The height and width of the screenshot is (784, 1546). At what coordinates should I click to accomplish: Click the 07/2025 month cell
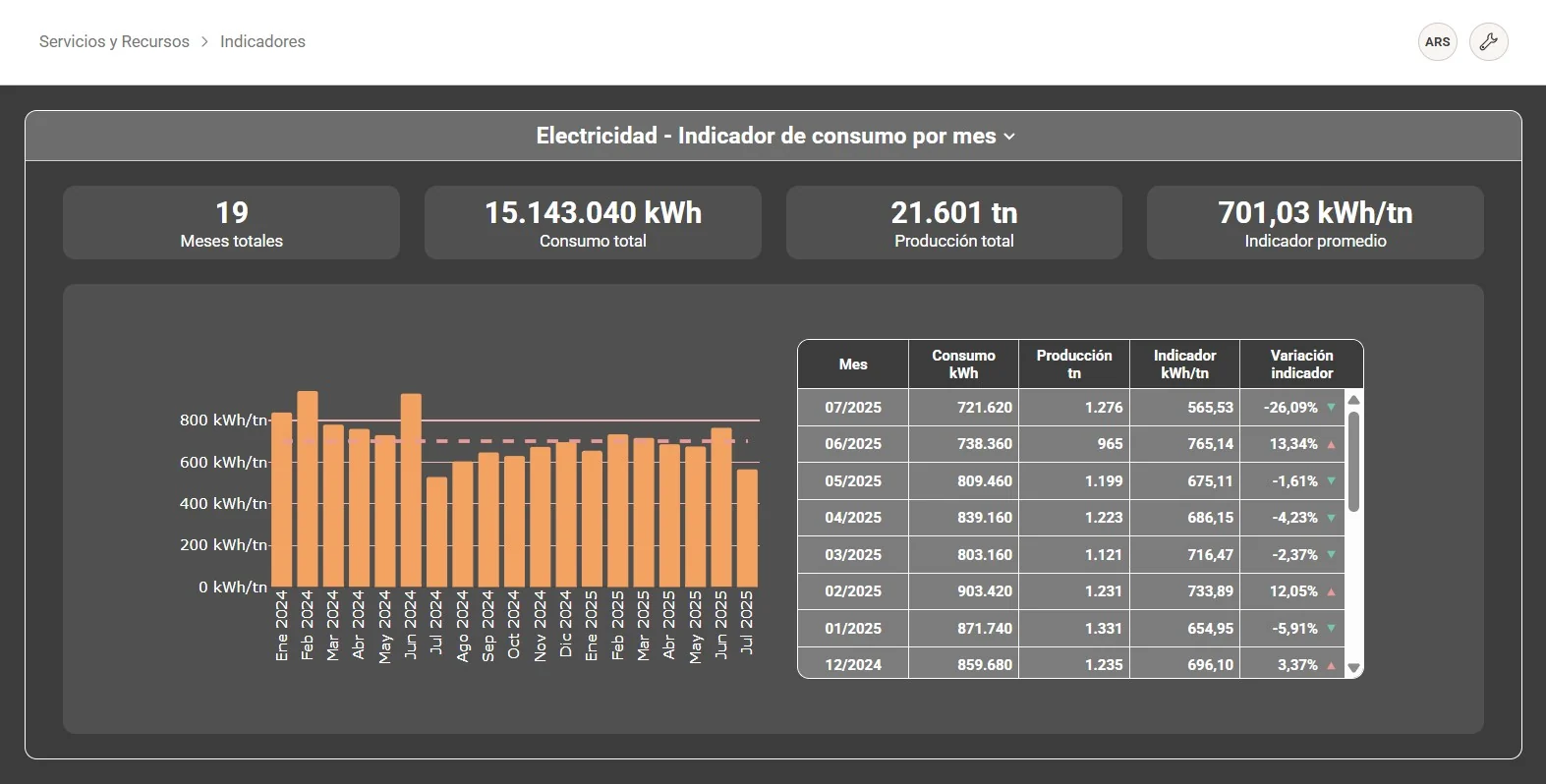[x=853, y=407]
